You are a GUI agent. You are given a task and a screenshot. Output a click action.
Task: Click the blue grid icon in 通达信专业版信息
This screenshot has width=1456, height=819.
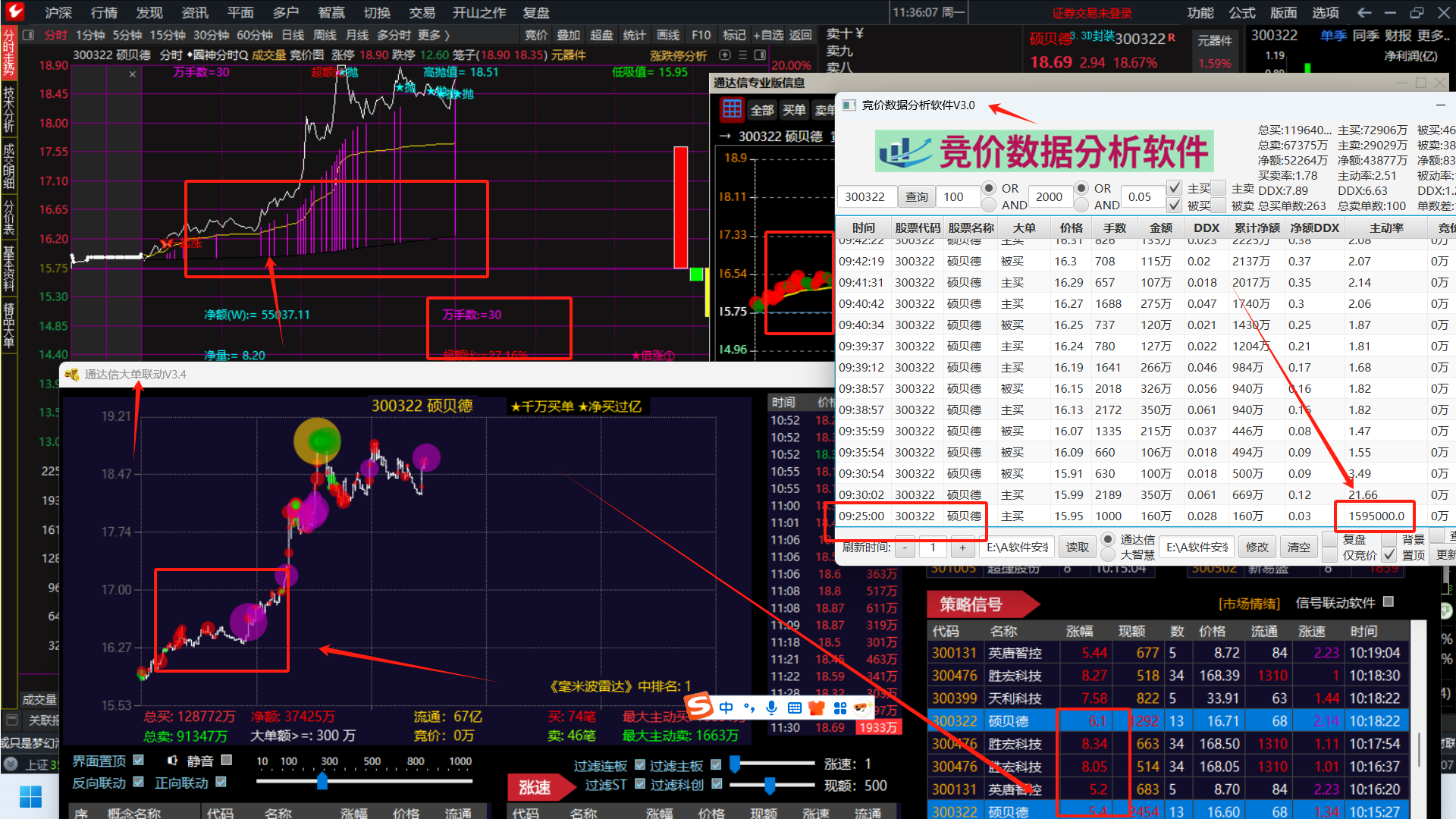pos(732,109)
